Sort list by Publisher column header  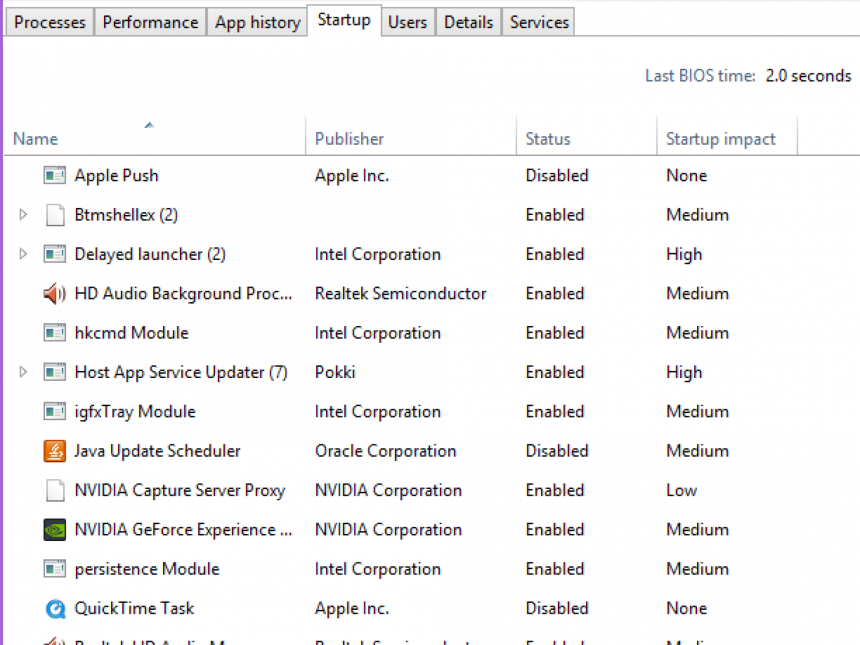(411, 139)
